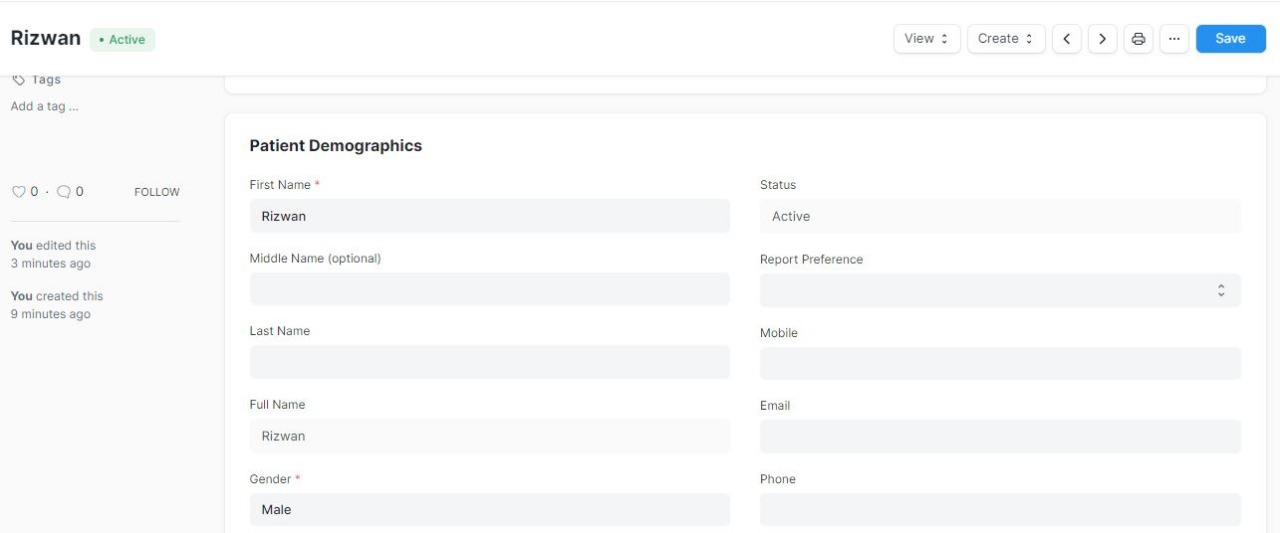
Task: Click the heart like icon
Action: pos(17,192)
